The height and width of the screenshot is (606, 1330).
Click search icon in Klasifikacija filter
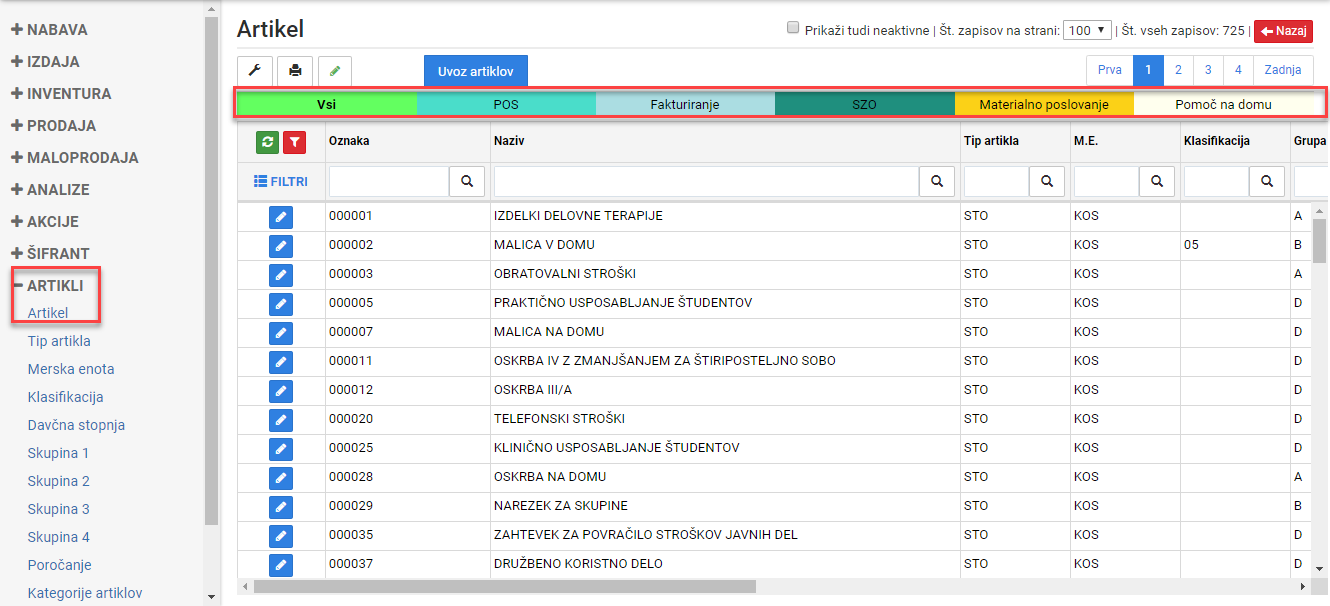(x=1267, y=181)
